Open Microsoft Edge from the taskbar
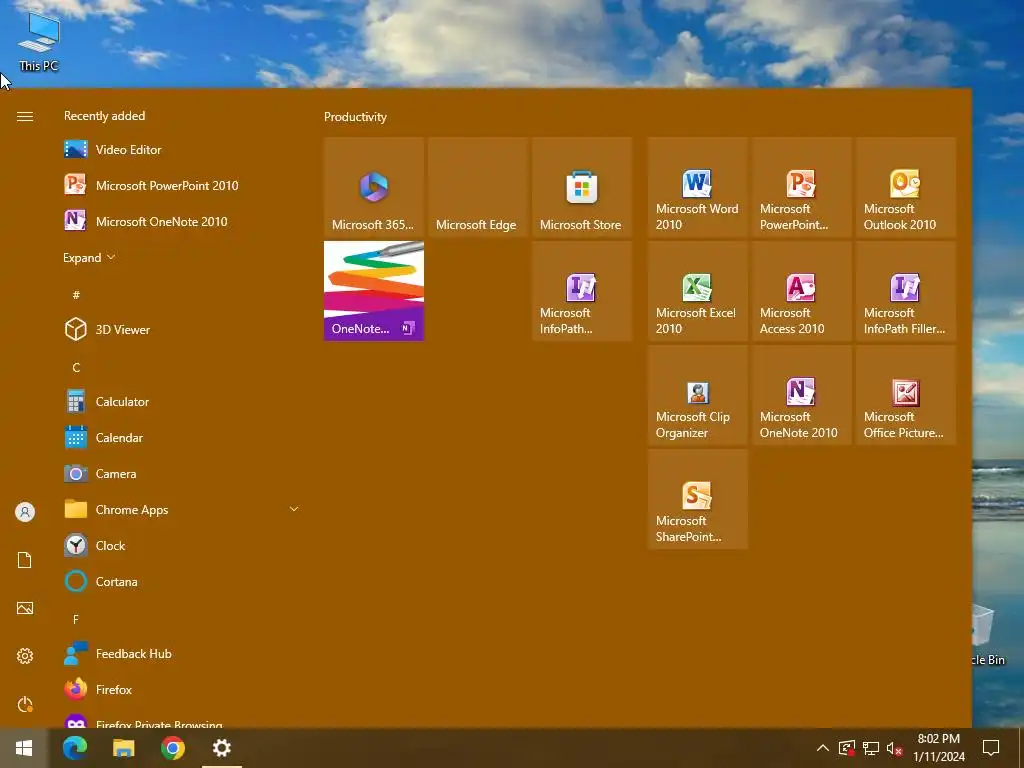1024x768 pixels. (74, 748)
